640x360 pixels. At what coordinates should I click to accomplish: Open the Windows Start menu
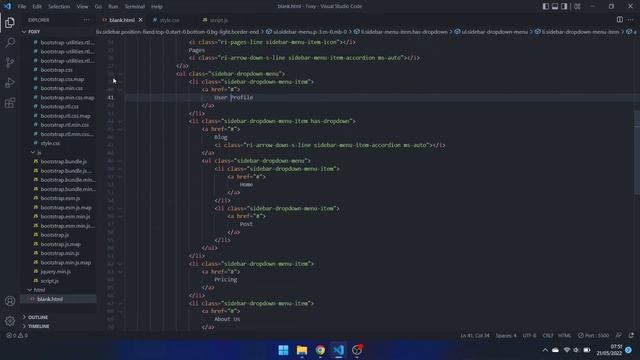coord(283,350)
